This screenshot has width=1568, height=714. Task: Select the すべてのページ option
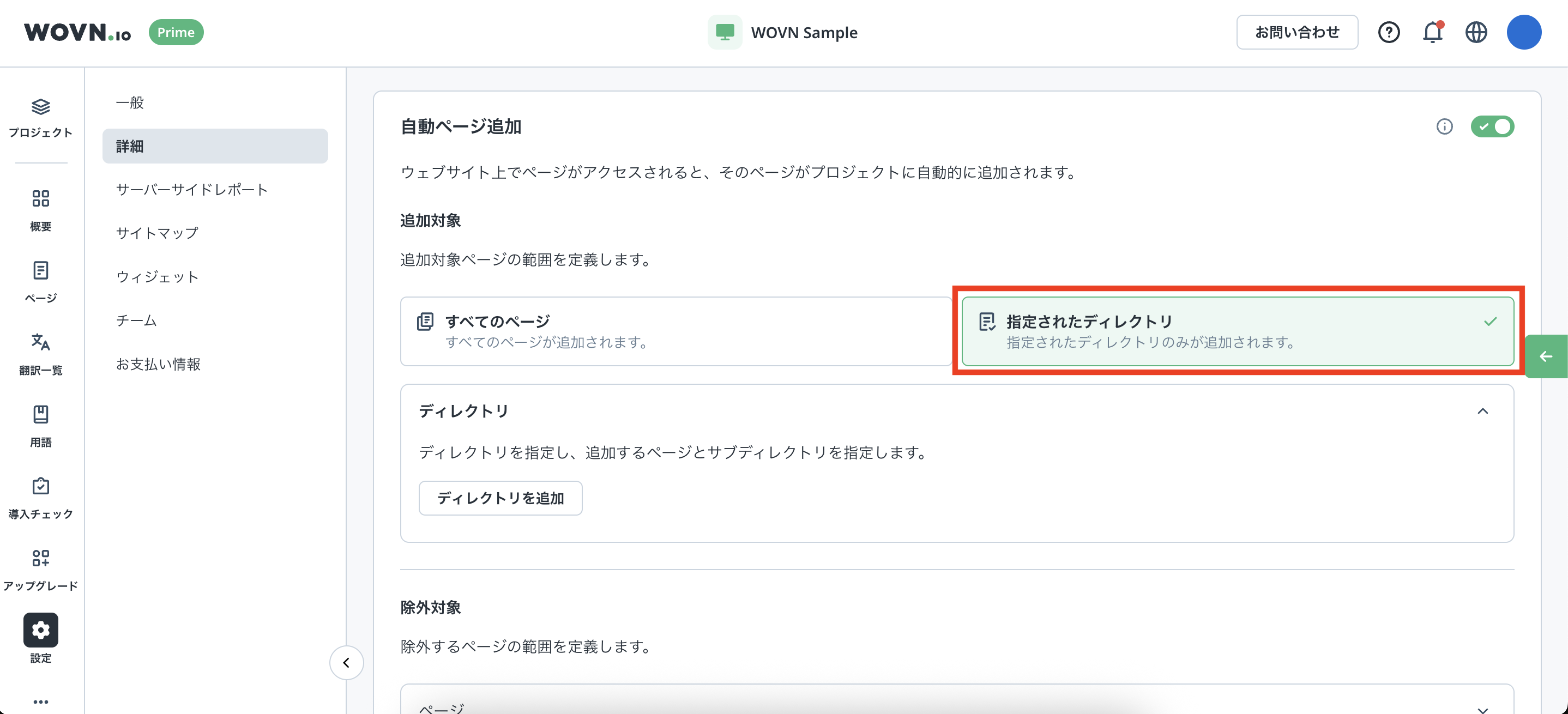[x=676, y=331]
